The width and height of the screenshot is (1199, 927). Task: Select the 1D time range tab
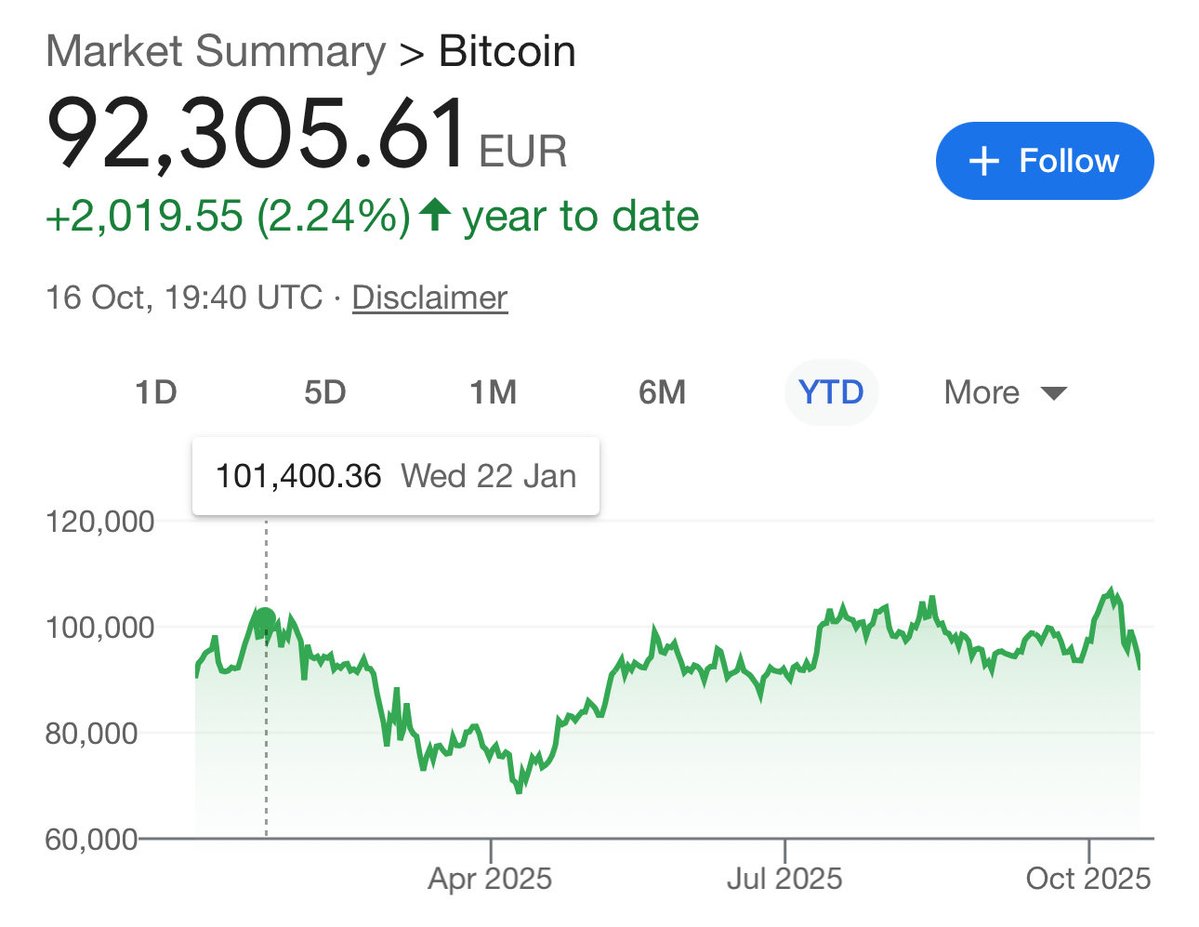pos(156,392)
